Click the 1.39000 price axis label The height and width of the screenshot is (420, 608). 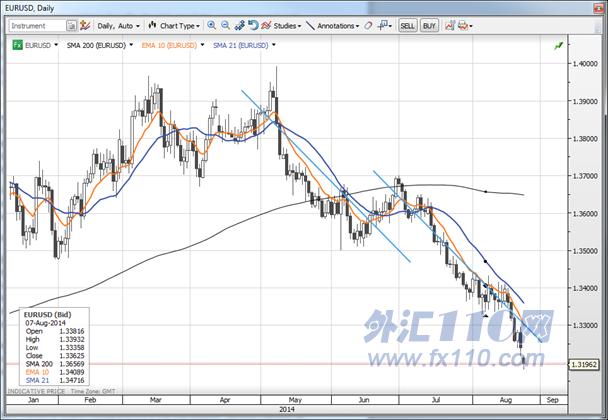coord(585,101)
